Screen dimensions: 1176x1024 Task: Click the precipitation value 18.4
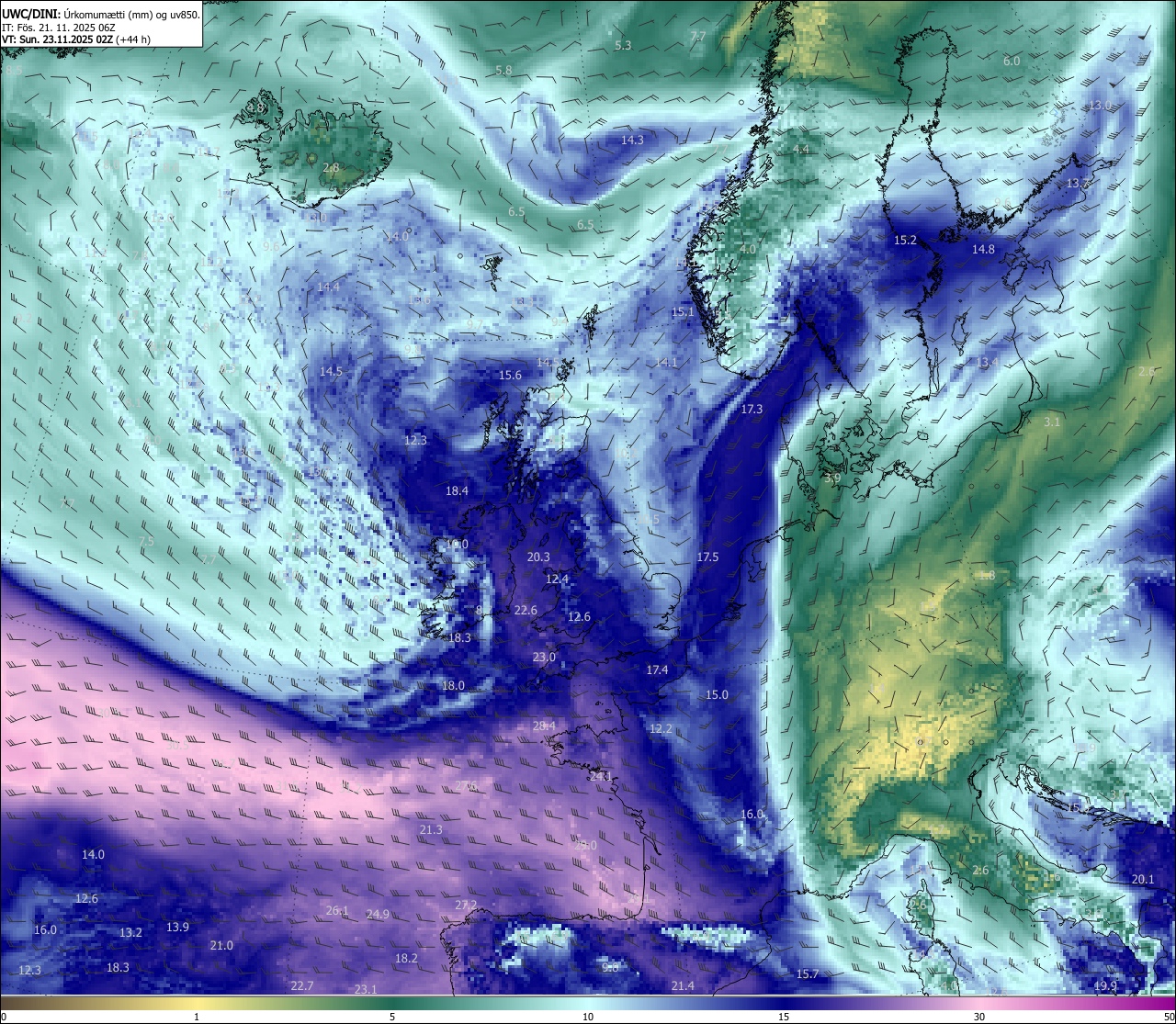pos(457,490)
